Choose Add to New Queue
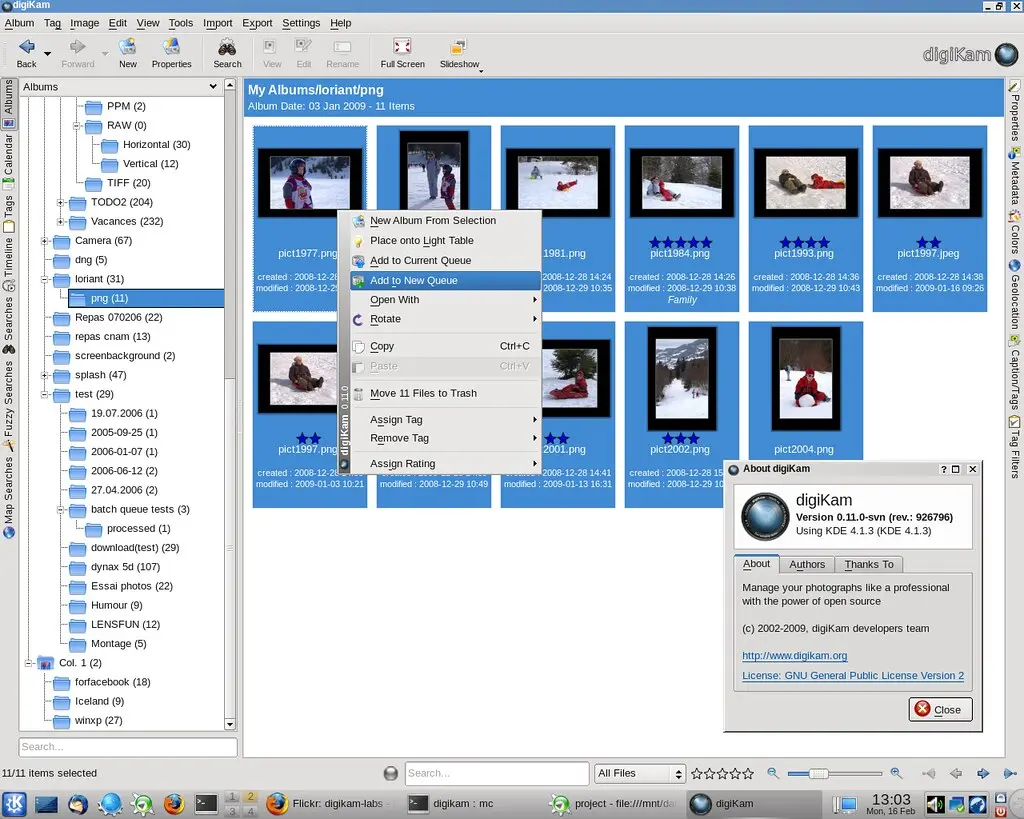The width and height of the screenshot is (1024, 819). [445, 280]
